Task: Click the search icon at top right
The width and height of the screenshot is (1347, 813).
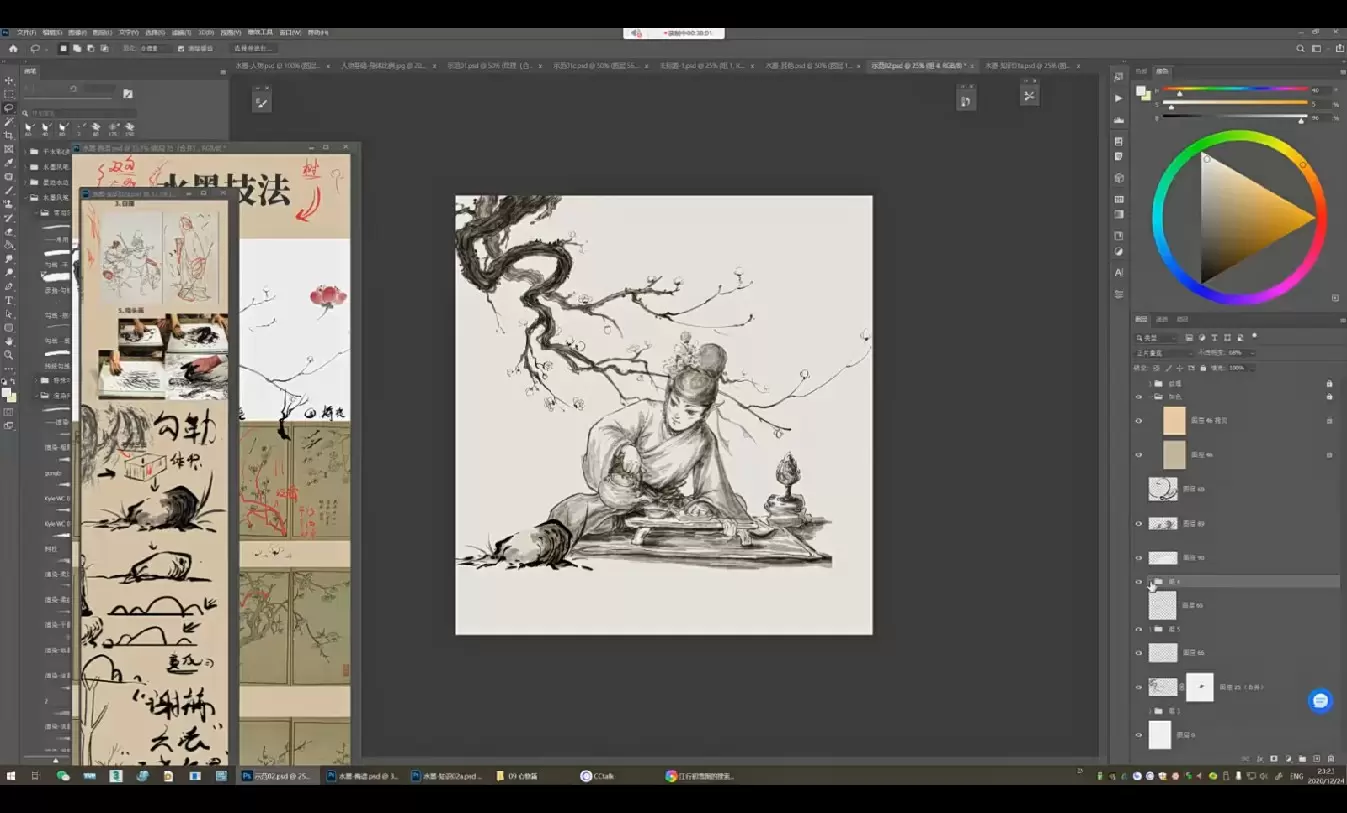Action: coord(1300,48)
